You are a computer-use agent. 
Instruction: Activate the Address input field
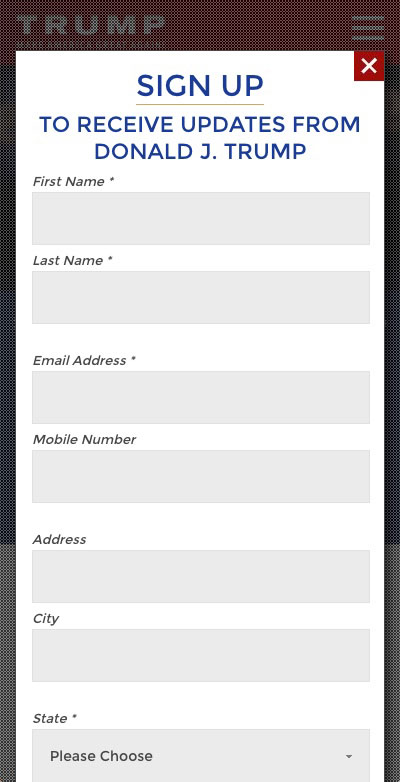(x=201, y=577)
